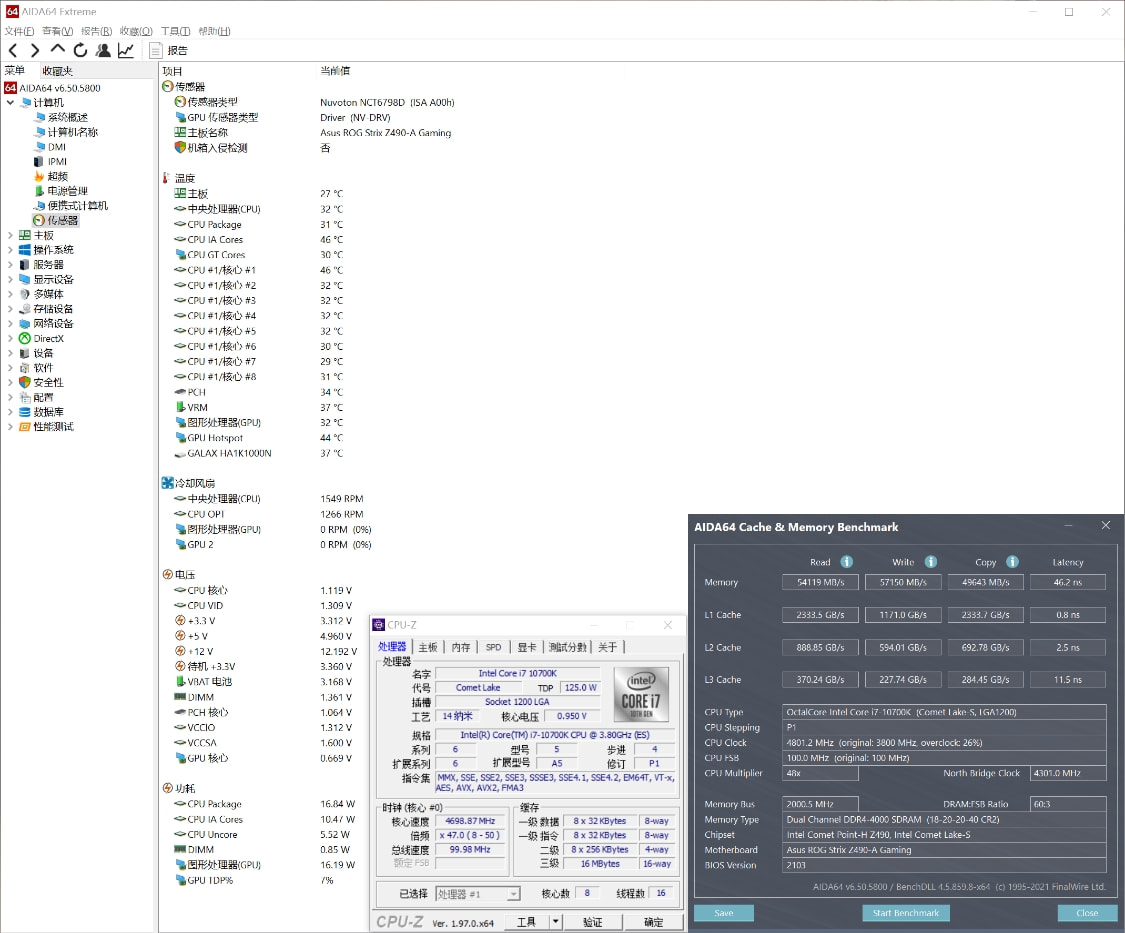Click the 项目 column header
Image resolution: width=1125 pixels, height=933 pixels.
click(172, 71)
